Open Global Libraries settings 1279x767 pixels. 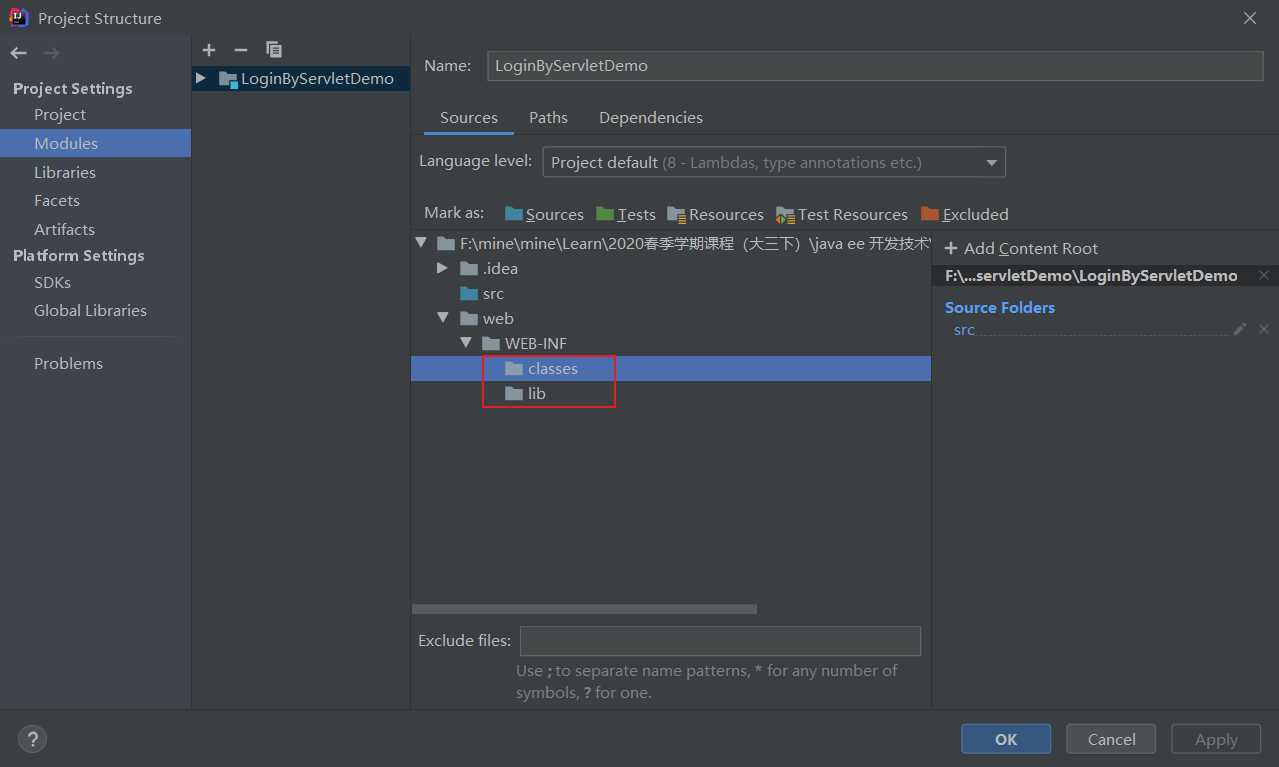click(x=90, y=310)
